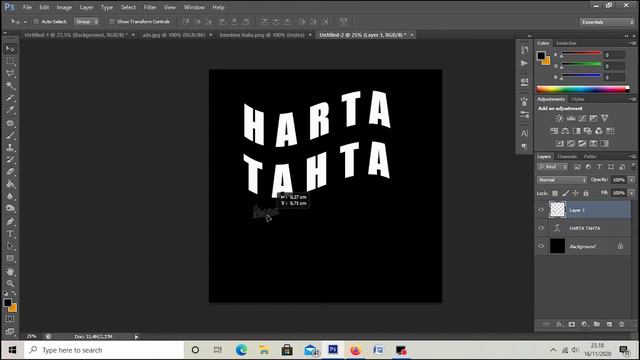
Task: Hide the HARTA TAHTA text layer
Action: (541, 228)
